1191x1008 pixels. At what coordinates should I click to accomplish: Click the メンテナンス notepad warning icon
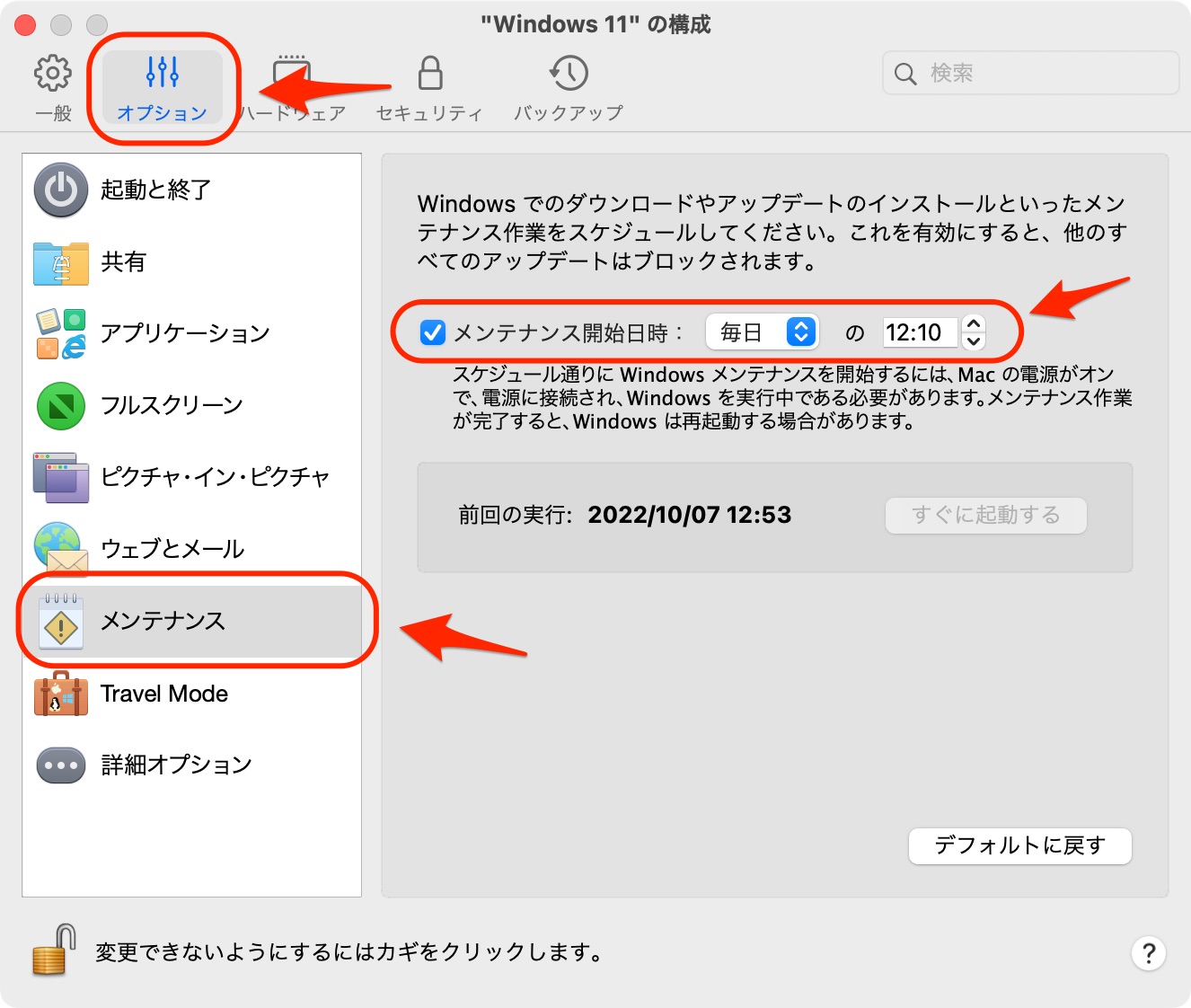pyautogui.click(x=61, y=621)
